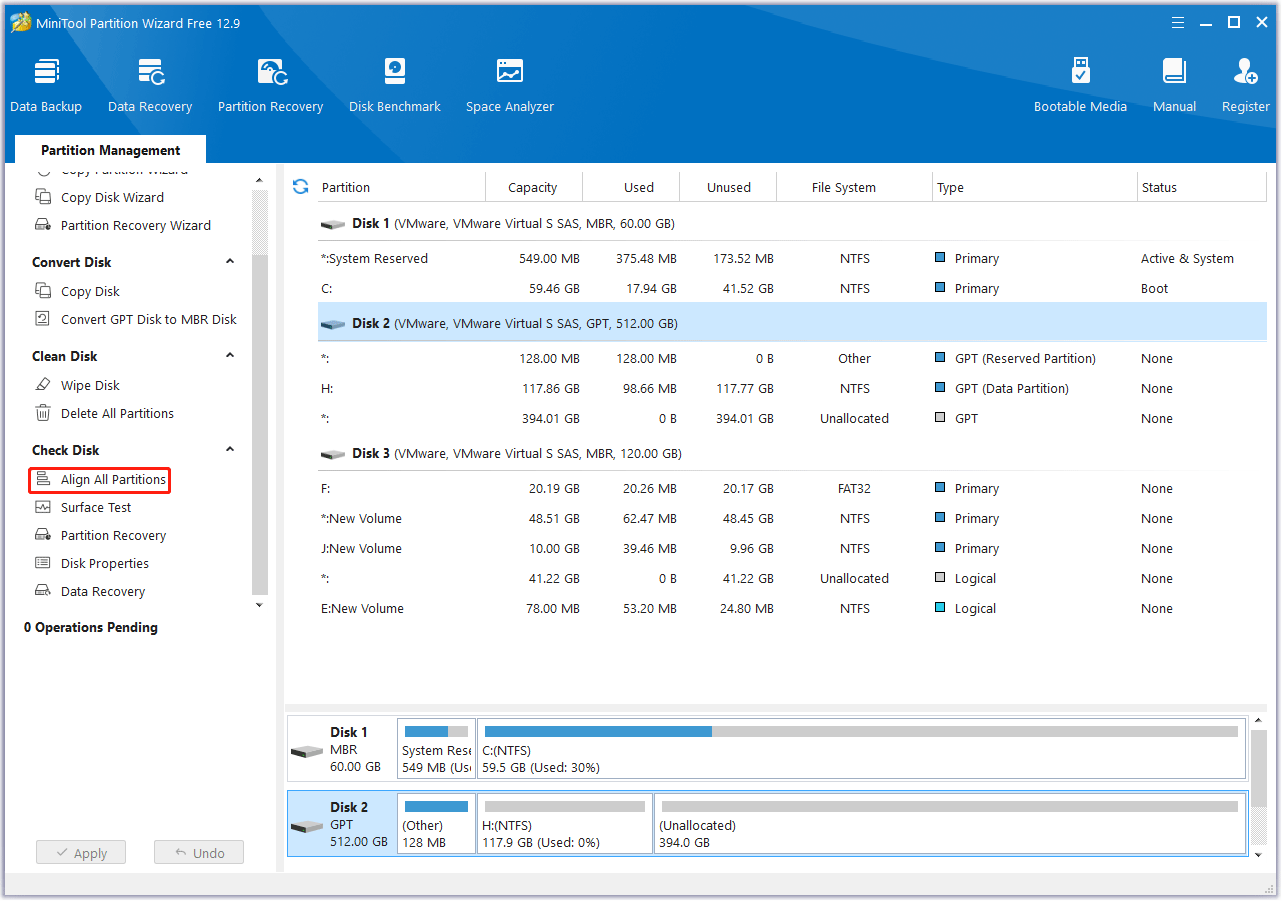
Task: Click the Wipe Disk eraser icon
Action: (x=43, y=385)
